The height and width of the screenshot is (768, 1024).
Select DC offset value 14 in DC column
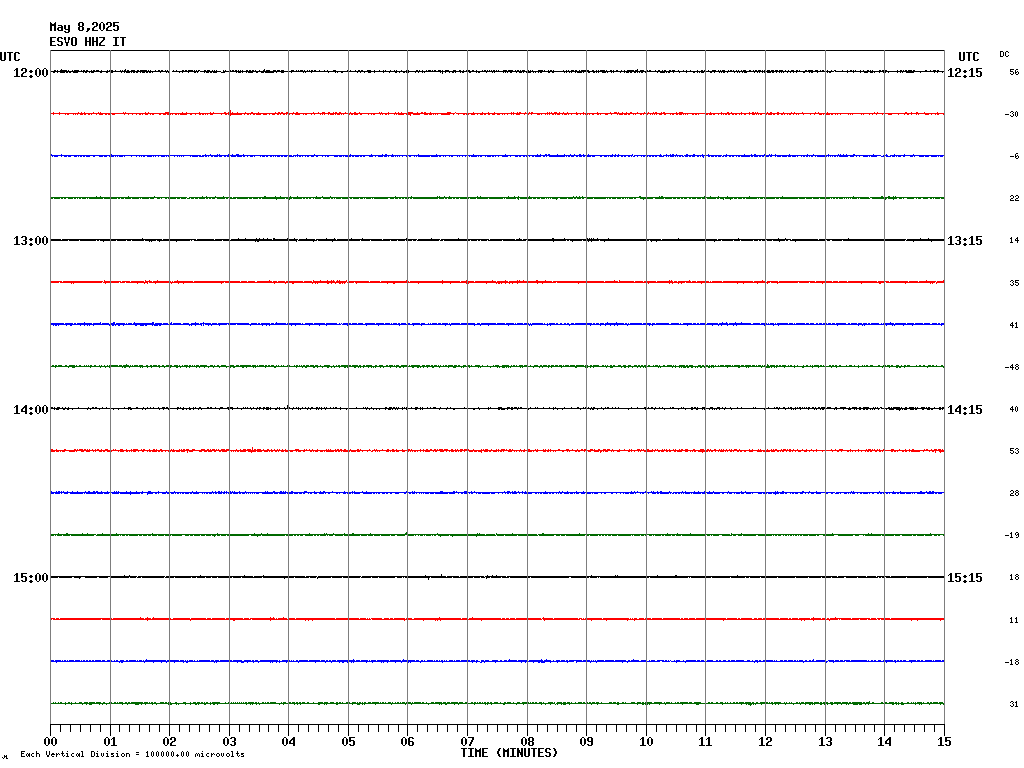(x=1014, y=240)
